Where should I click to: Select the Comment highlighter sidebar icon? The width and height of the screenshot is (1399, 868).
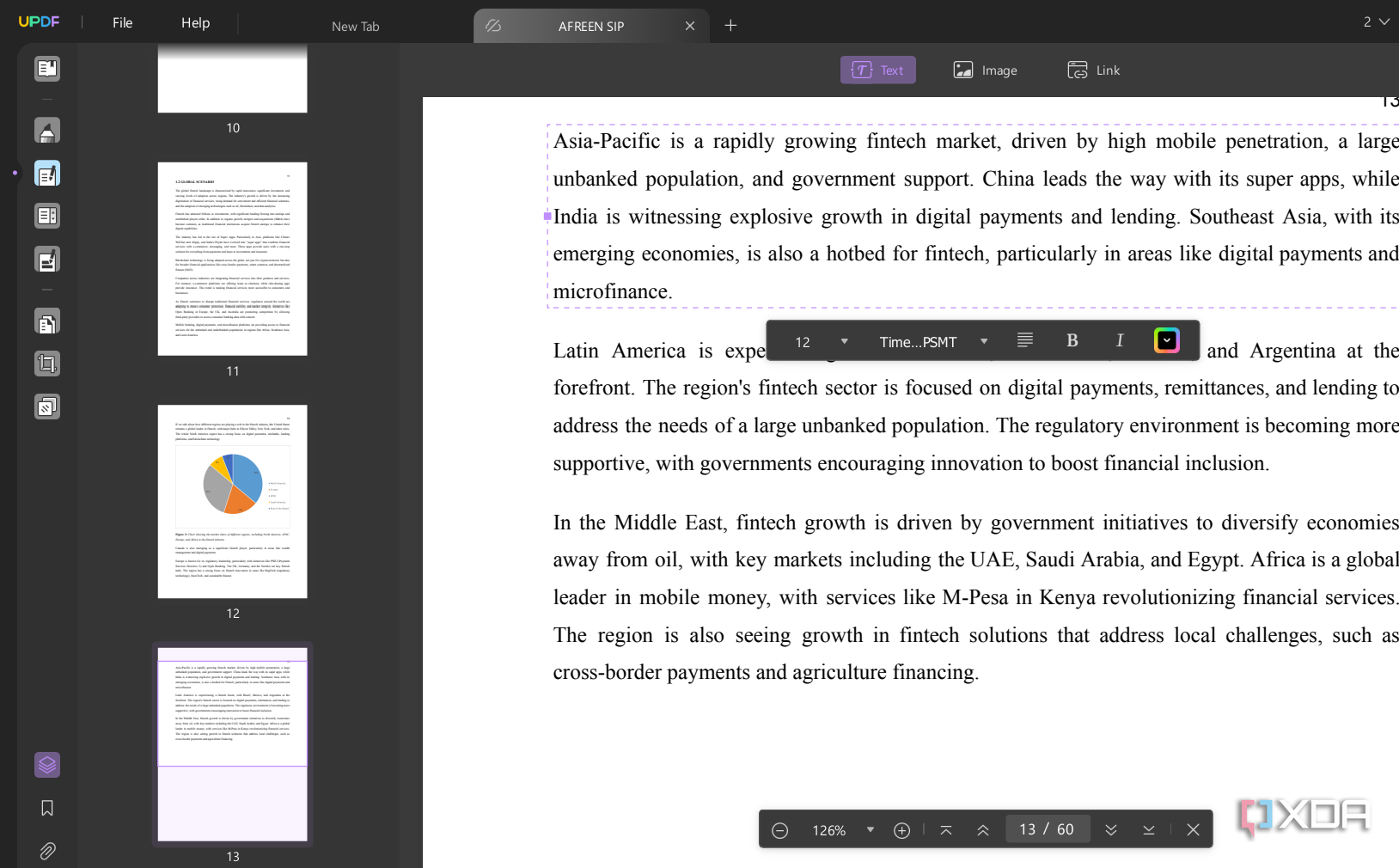(47, 131)
